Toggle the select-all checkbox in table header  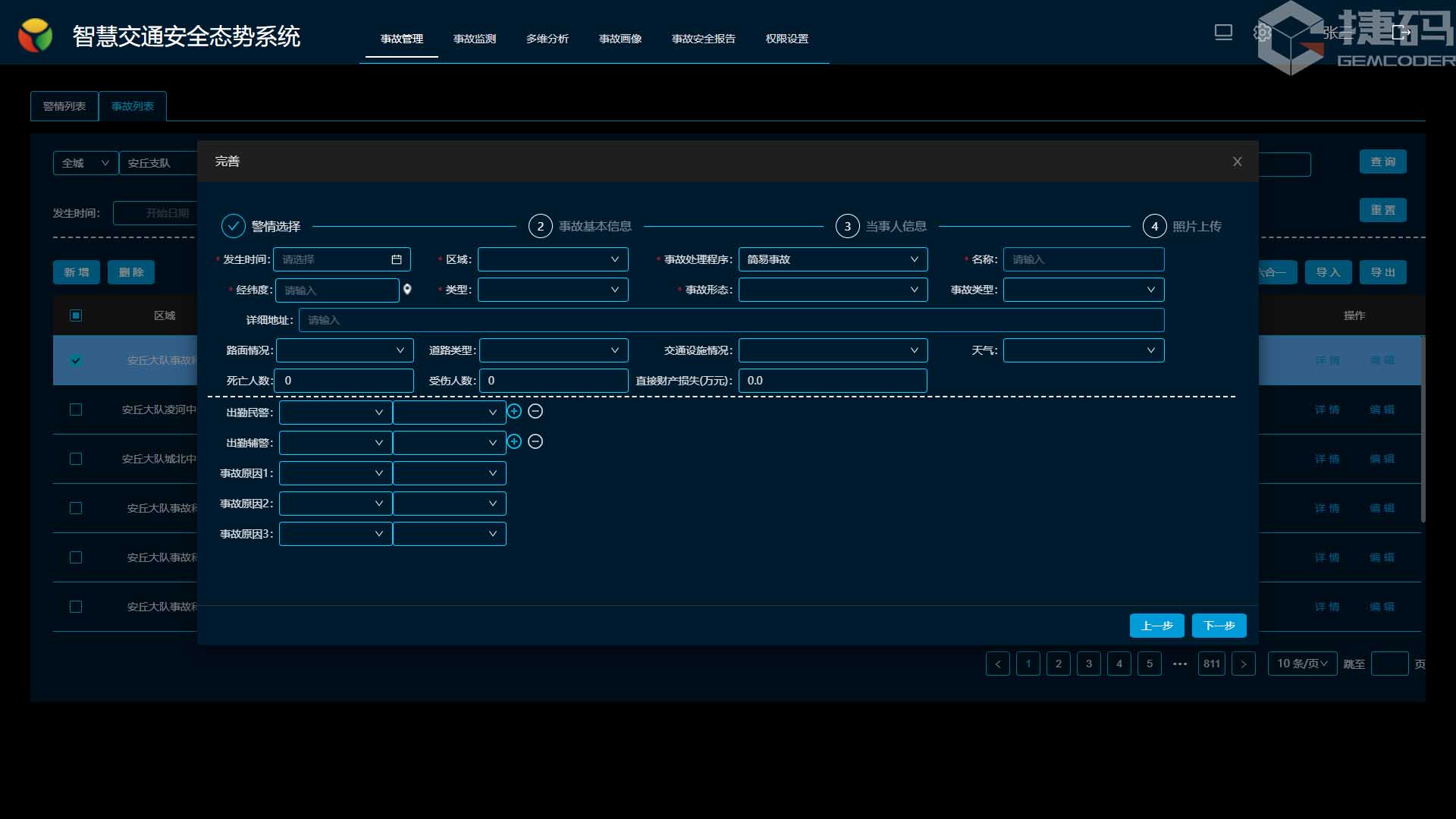(x=76, y=315)
